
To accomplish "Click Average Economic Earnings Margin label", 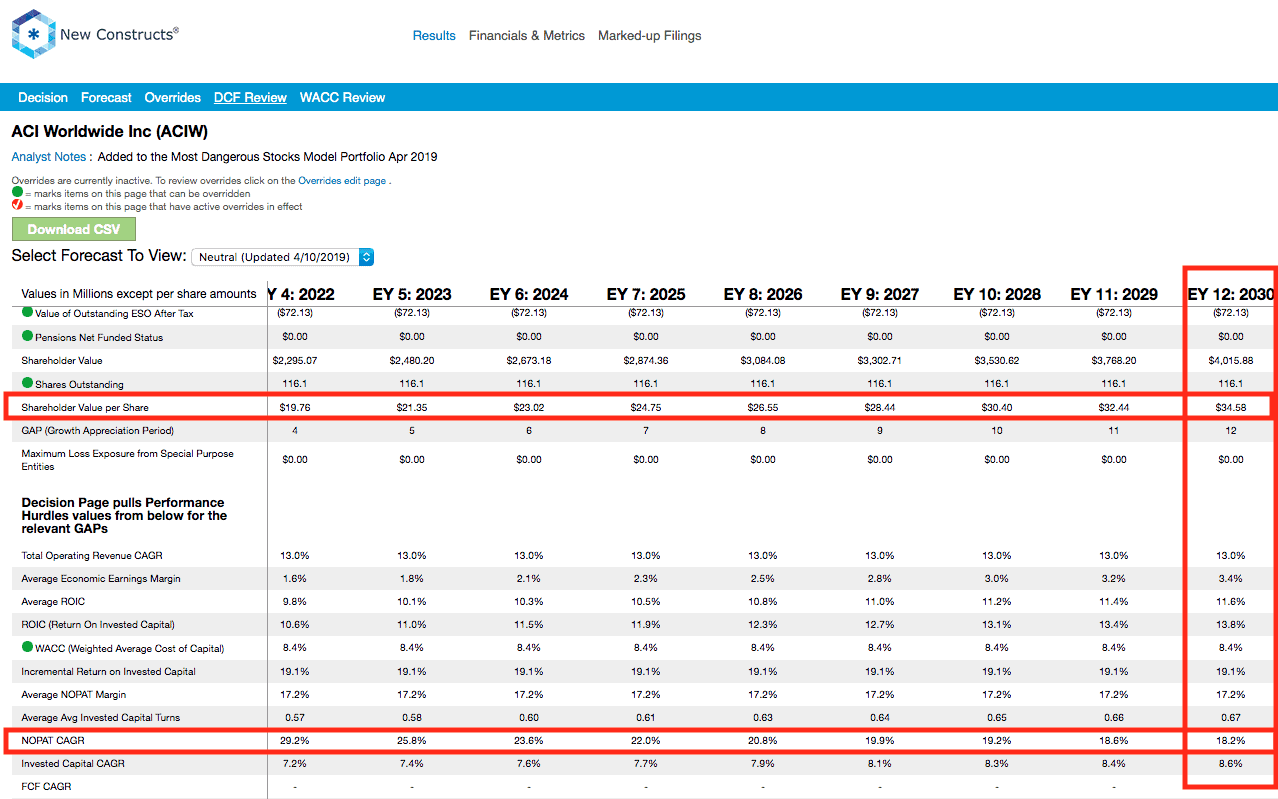I will [101, 578].
